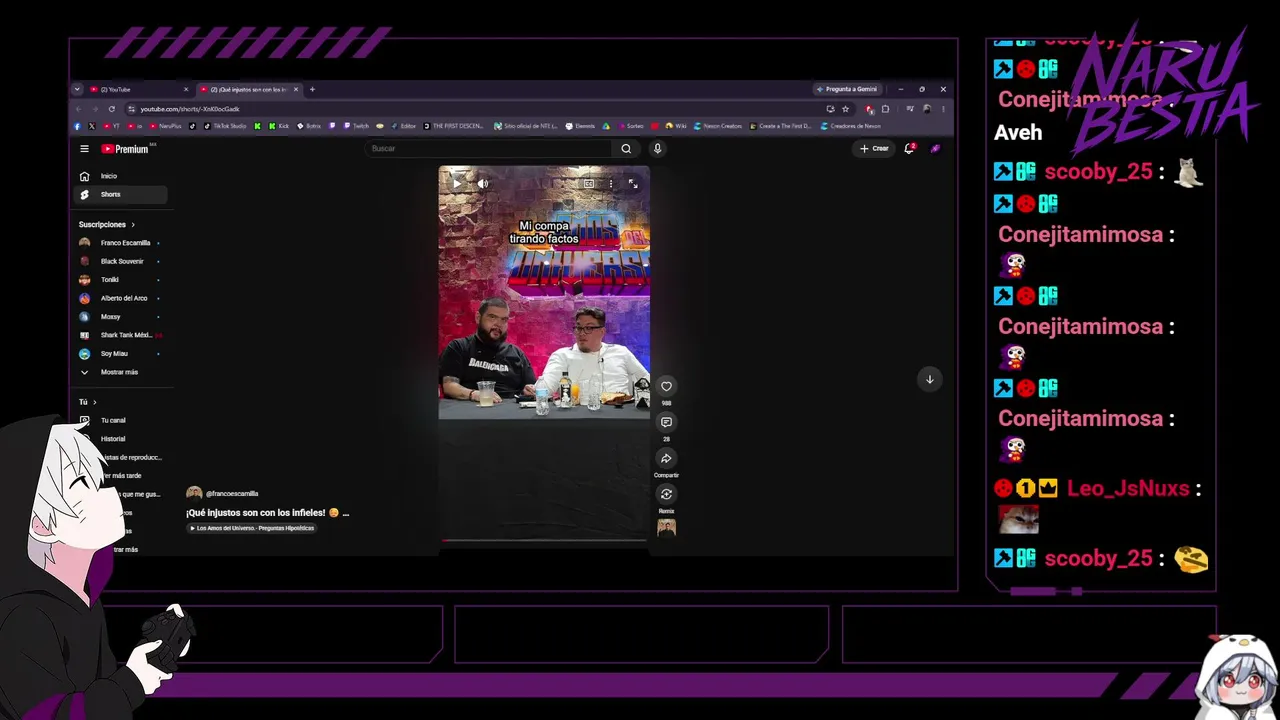Image resolution: width=1280 pixels, height=720 pixels.
Task: Open YouTube notifications bell
Action: click(909, 148)
